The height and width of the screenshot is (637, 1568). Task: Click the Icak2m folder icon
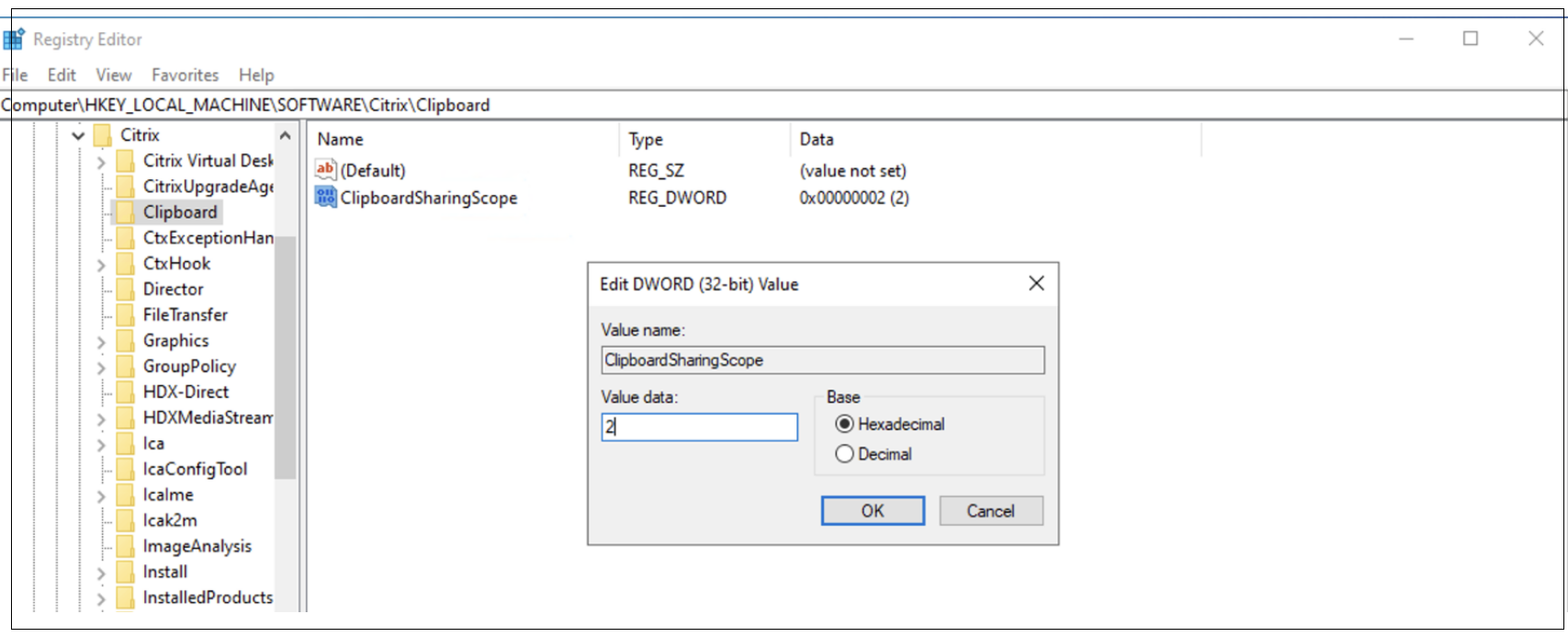pos(126,521)
